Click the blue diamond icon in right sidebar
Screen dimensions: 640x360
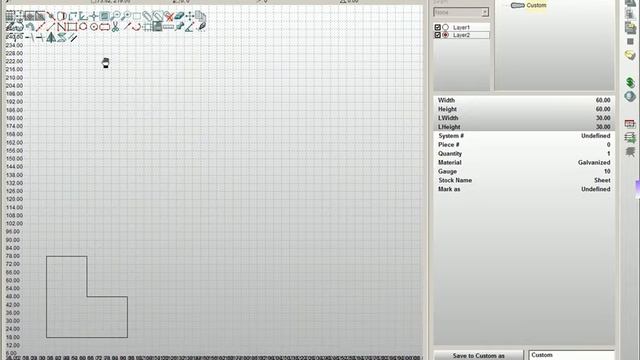[x=630, y=96]
